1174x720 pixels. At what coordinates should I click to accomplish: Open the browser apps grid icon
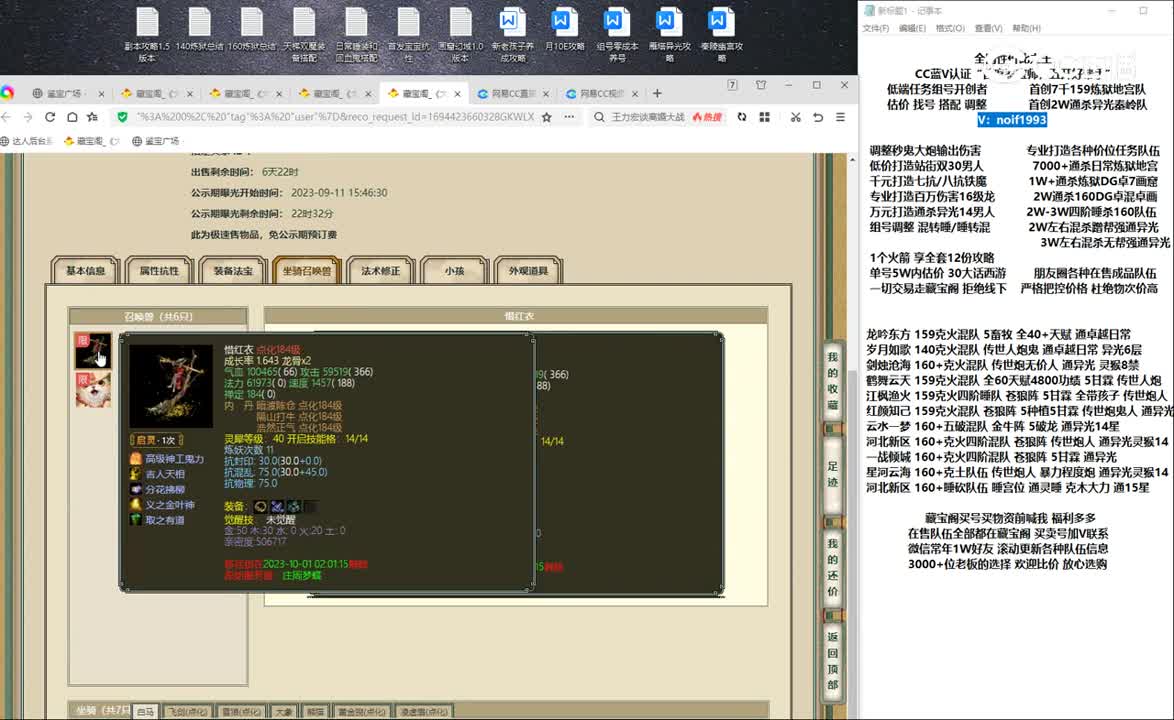pyautogui.click(x=764, y=118)
